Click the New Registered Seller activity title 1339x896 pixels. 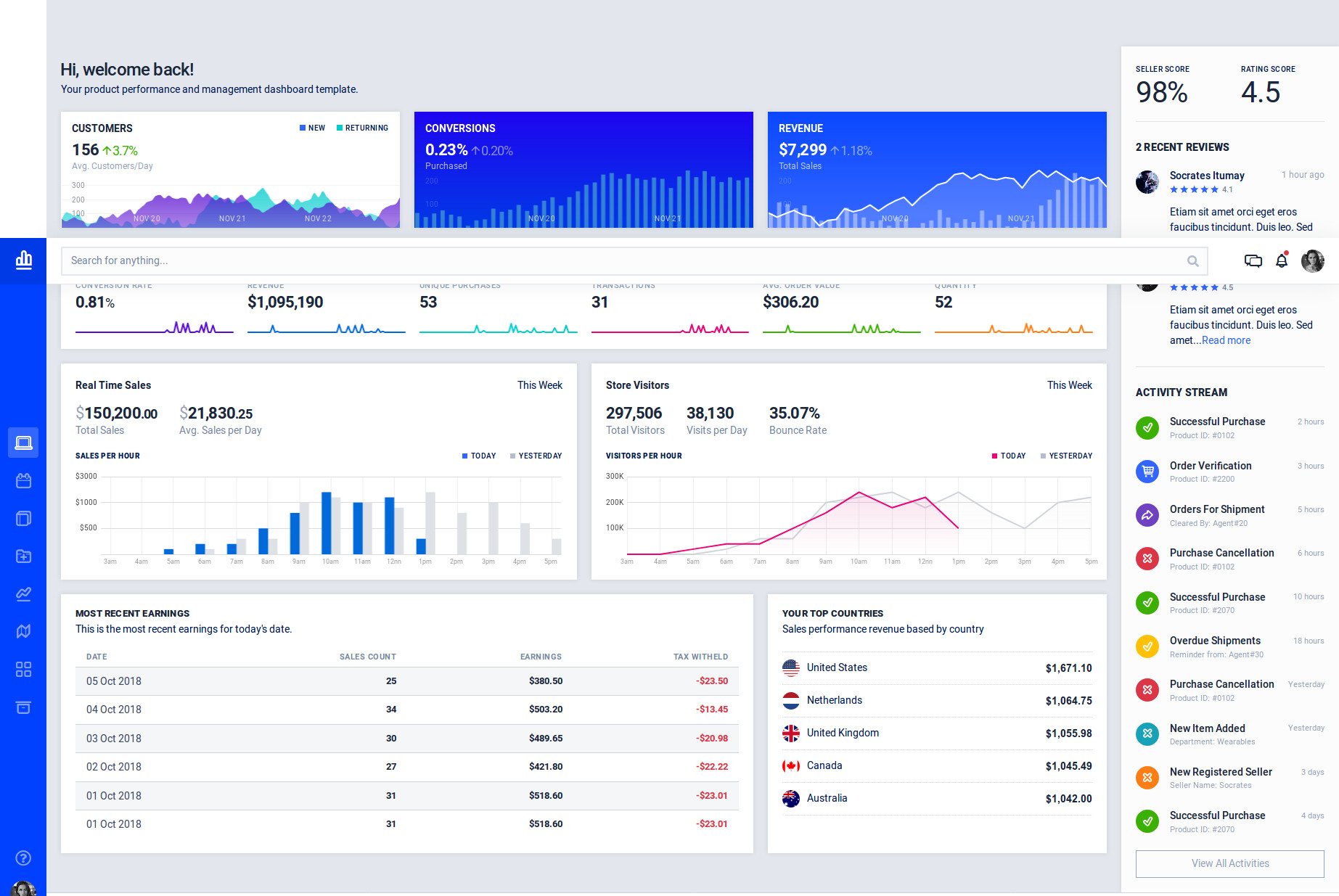tap(1221, 772)
